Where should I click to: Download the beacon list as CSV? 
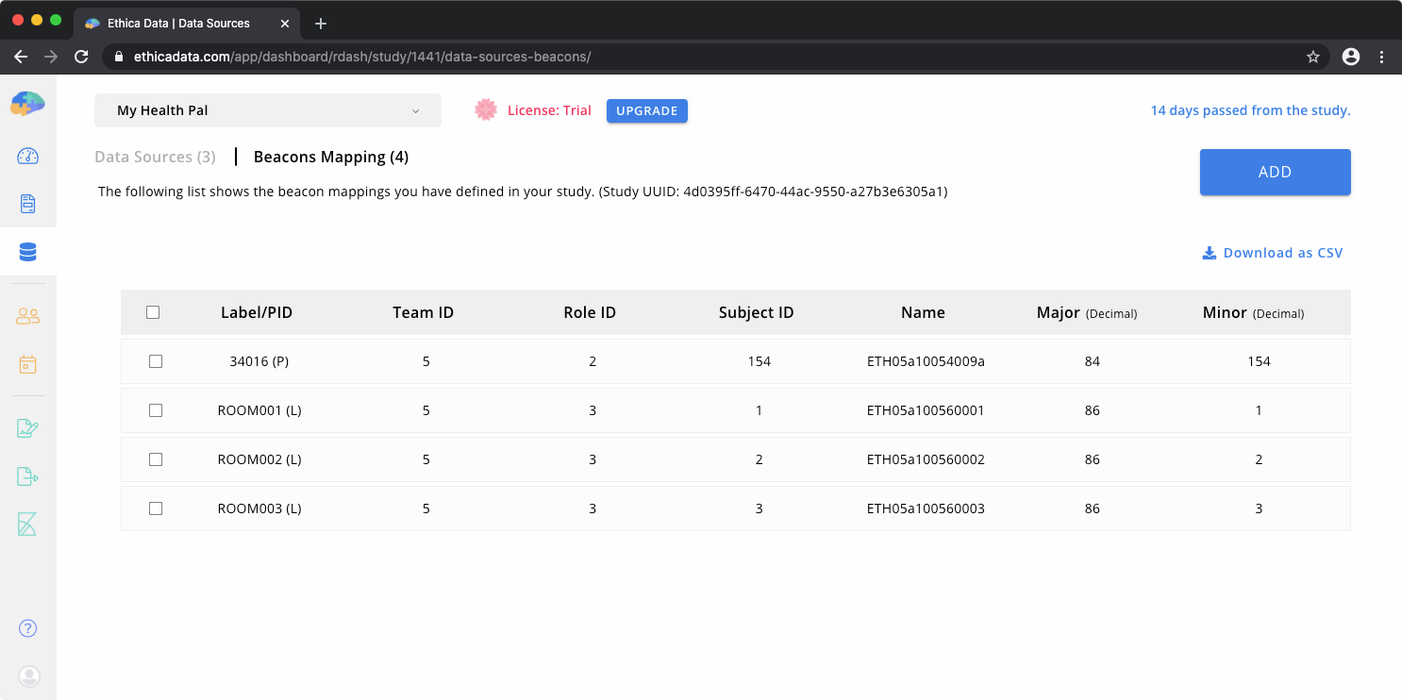(1272, 253)
